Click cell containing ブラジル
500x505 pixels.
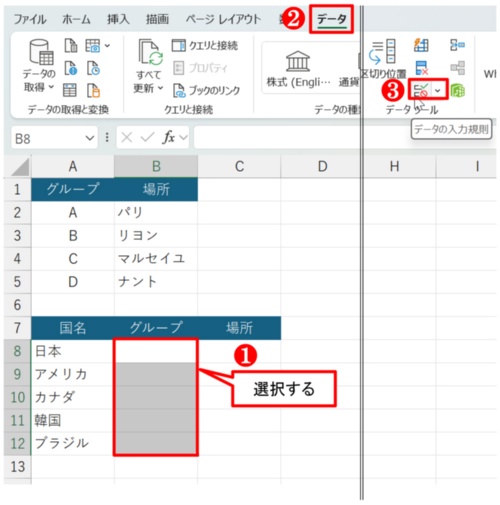[73, 443]
